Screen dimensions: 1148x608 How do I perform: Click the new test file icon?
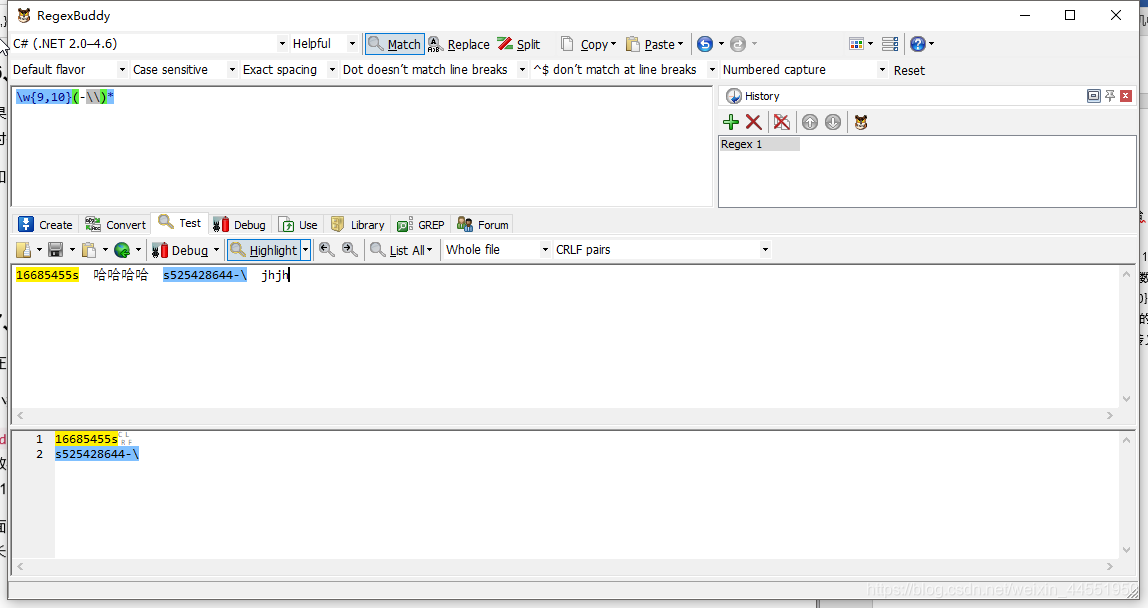tap(23, 250)
